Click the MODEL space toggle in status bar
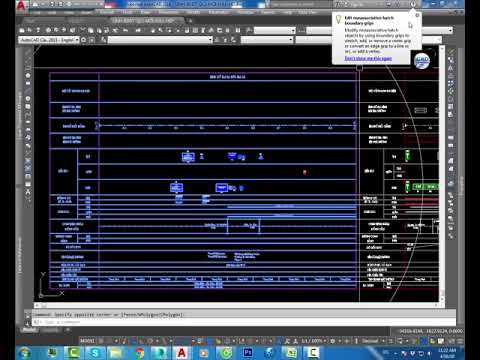The width and height of the screenshot is (480, 360). click(87, 341)
